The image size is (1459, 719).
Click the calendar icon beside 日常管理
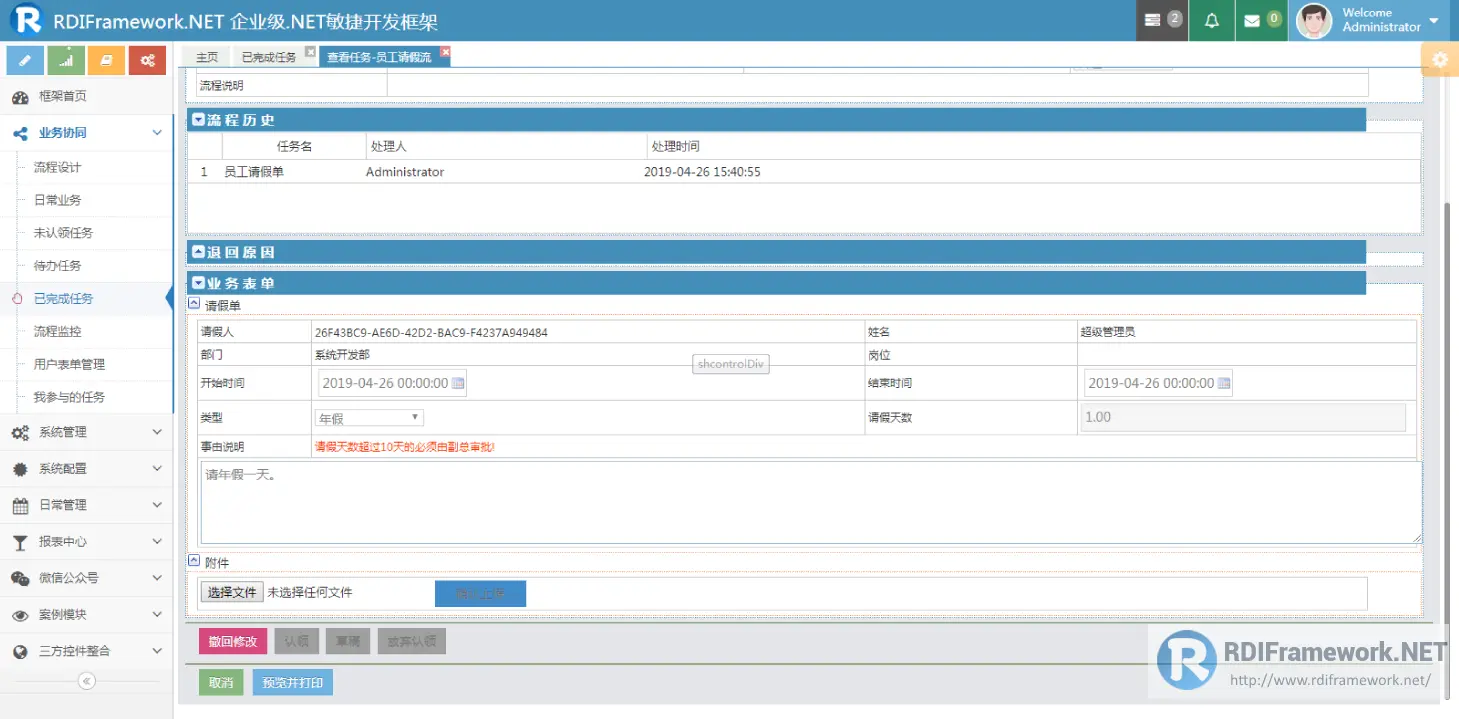(20, 505)
